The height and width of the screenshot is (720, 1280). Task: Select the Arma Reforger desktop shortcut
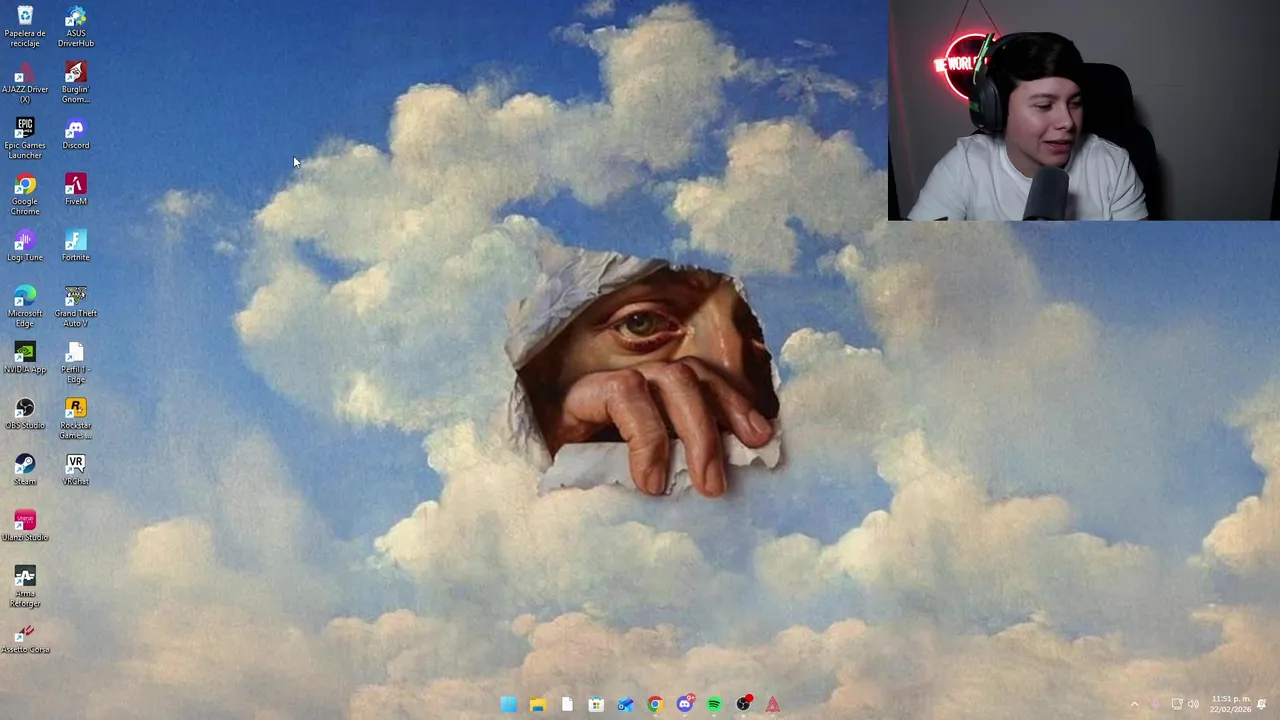pos(25,587)
